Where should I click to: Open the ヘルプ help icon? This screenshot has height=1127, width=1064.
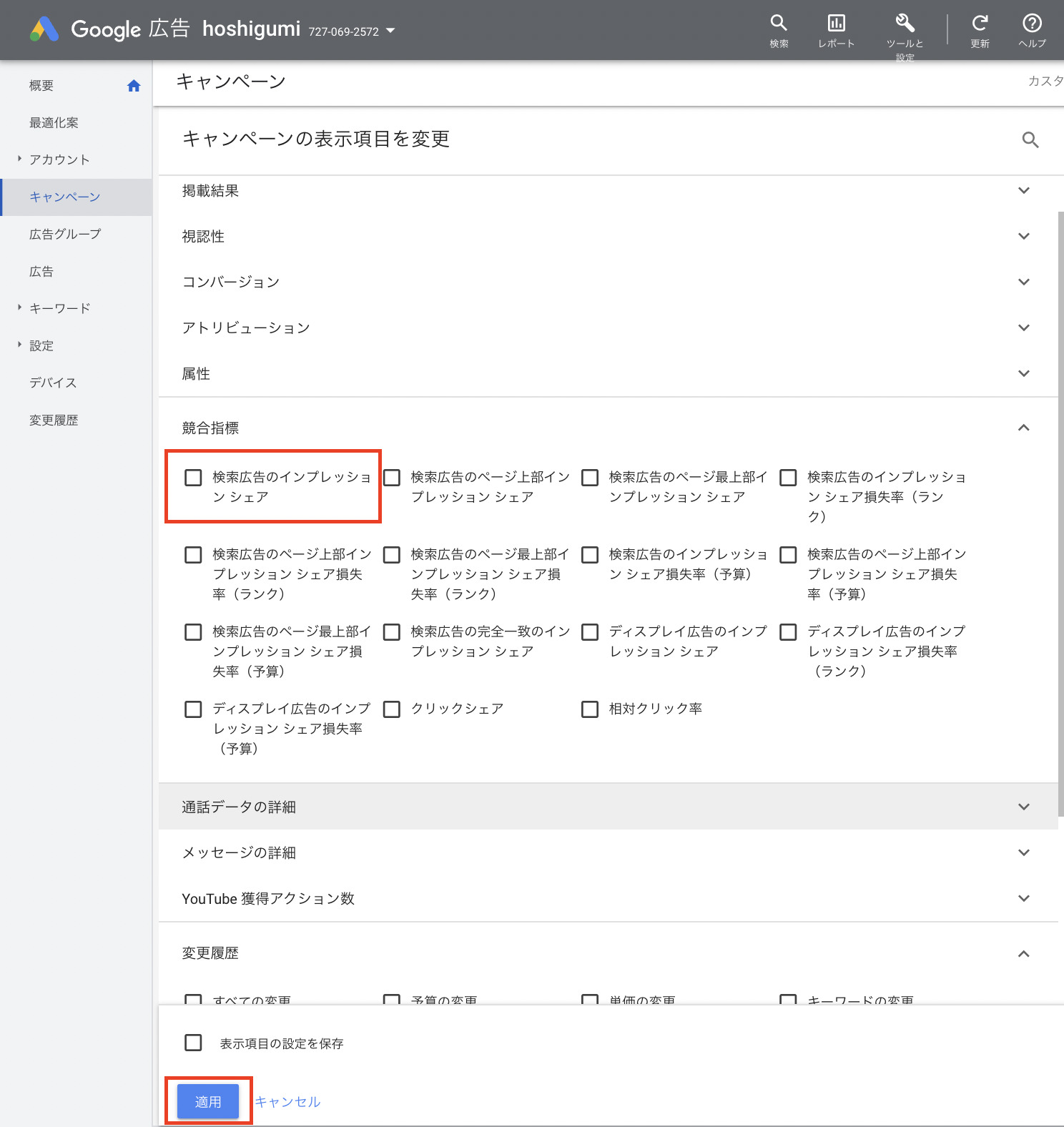coord(1032,24)
